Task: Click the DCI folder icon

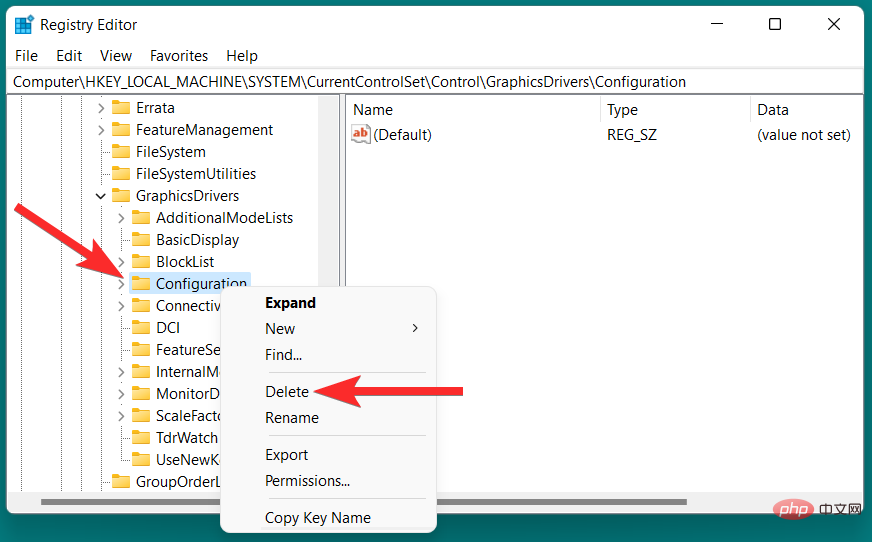Action: pos(141,327)
